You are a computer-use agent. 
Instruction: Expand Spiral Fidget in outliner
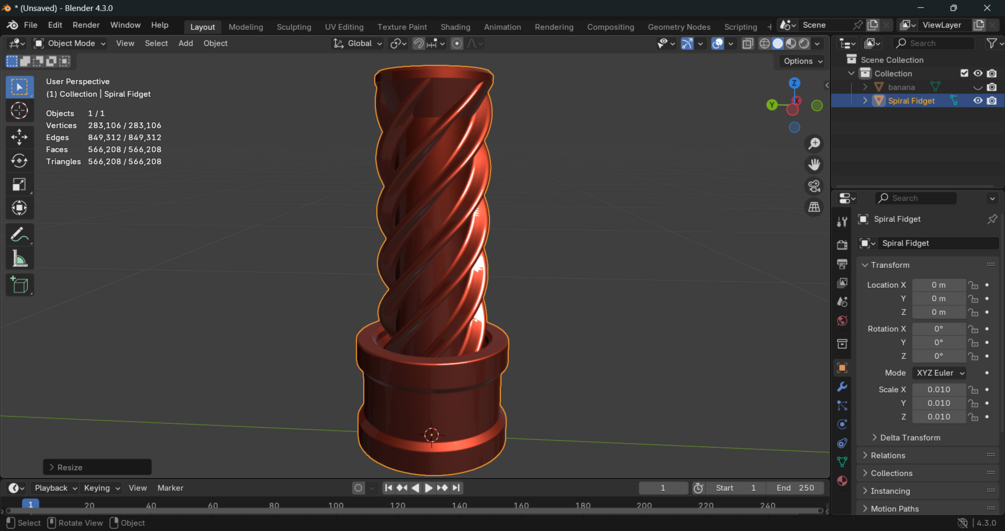[x=865, y=101]
